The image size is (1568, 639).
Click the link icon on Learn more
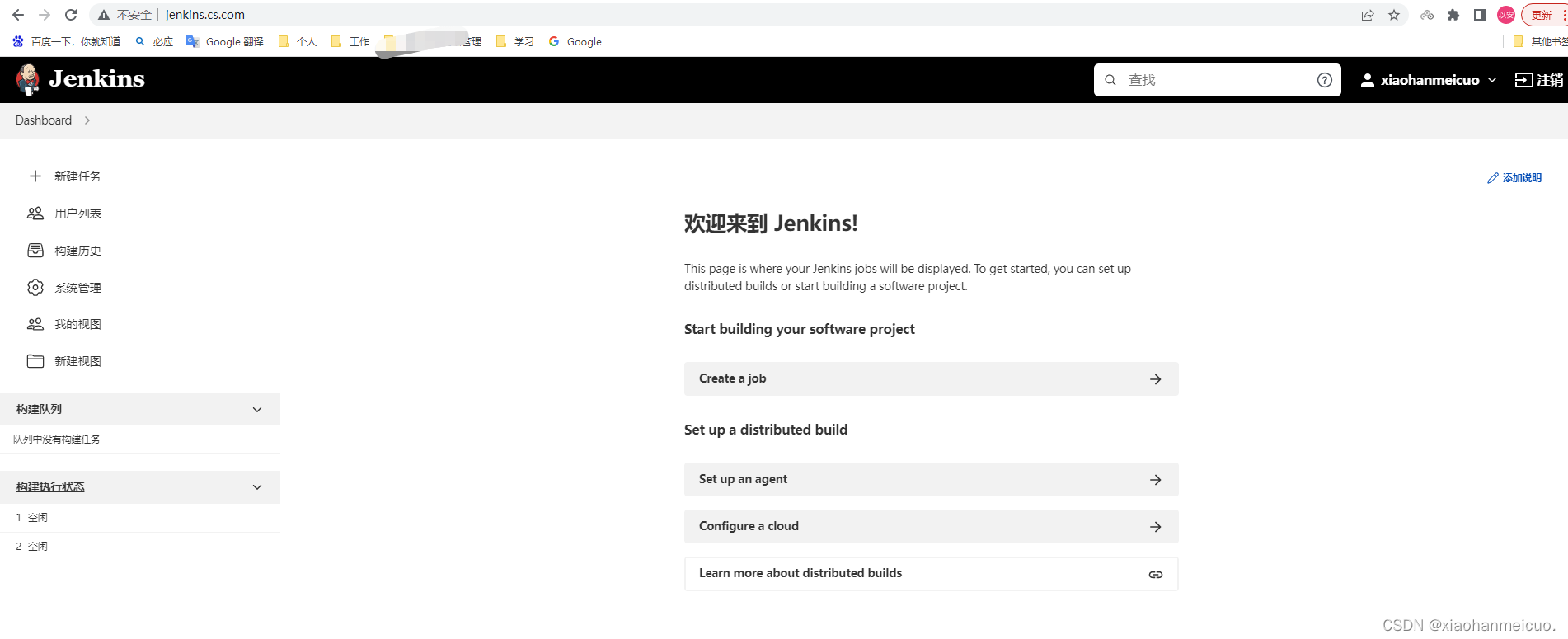[1156, 575]
